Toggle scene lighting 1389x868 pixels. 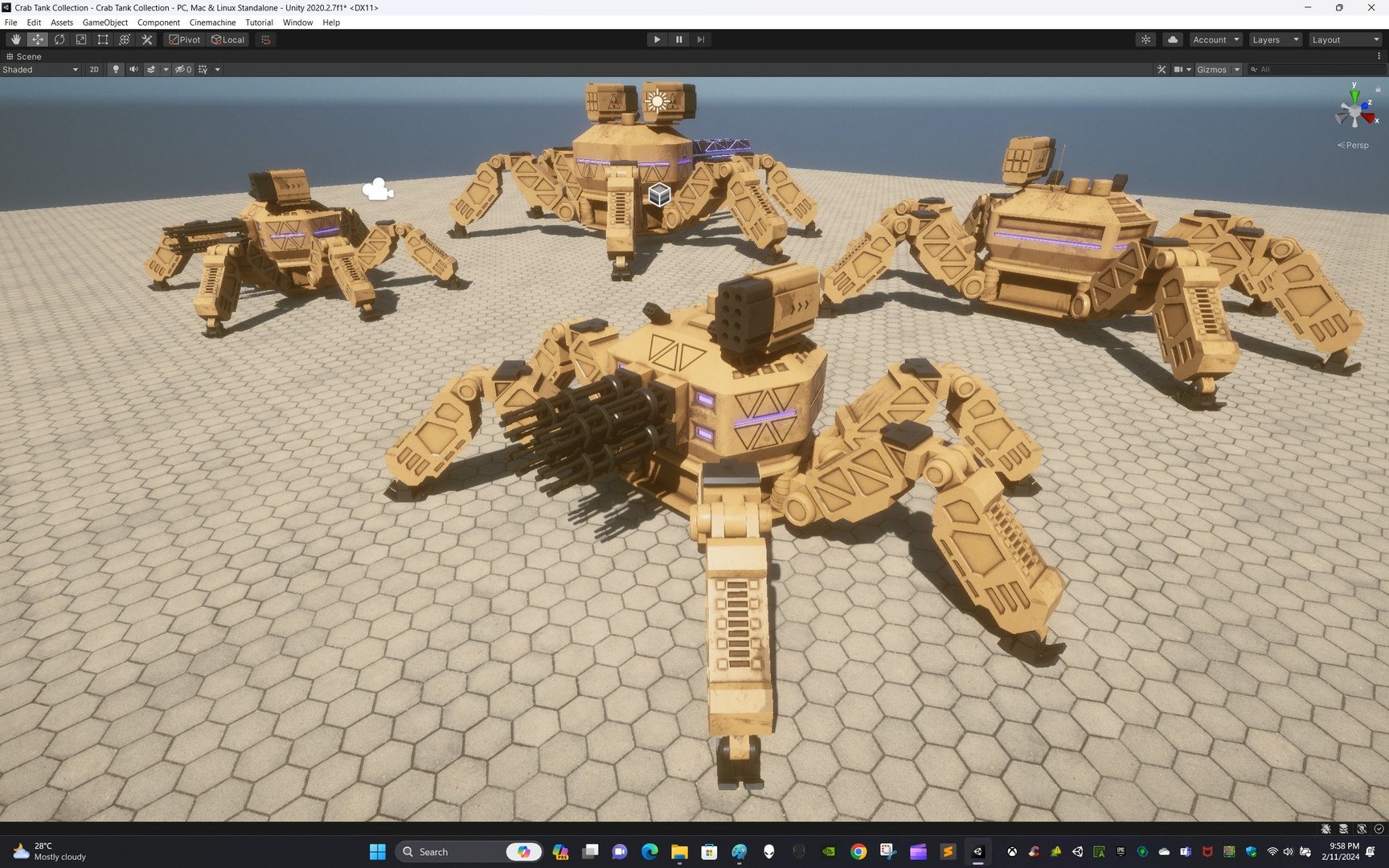point(116,70)
